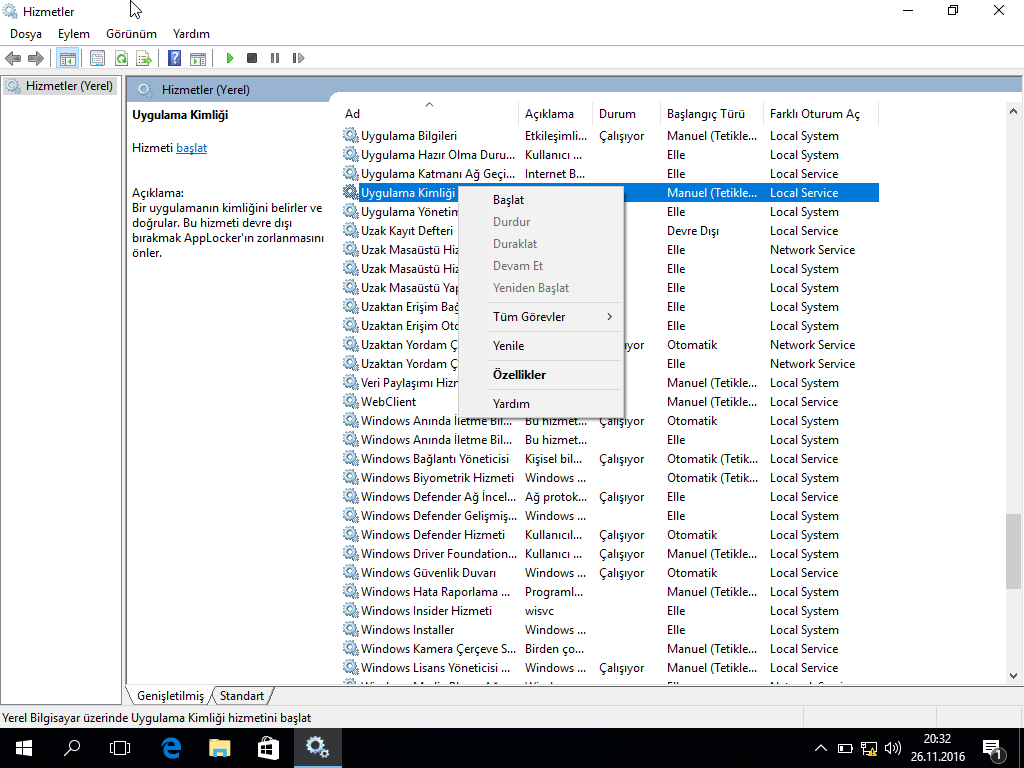Click the başlat link for the service
Screen dimensions: 1024x768
point(191,148)
